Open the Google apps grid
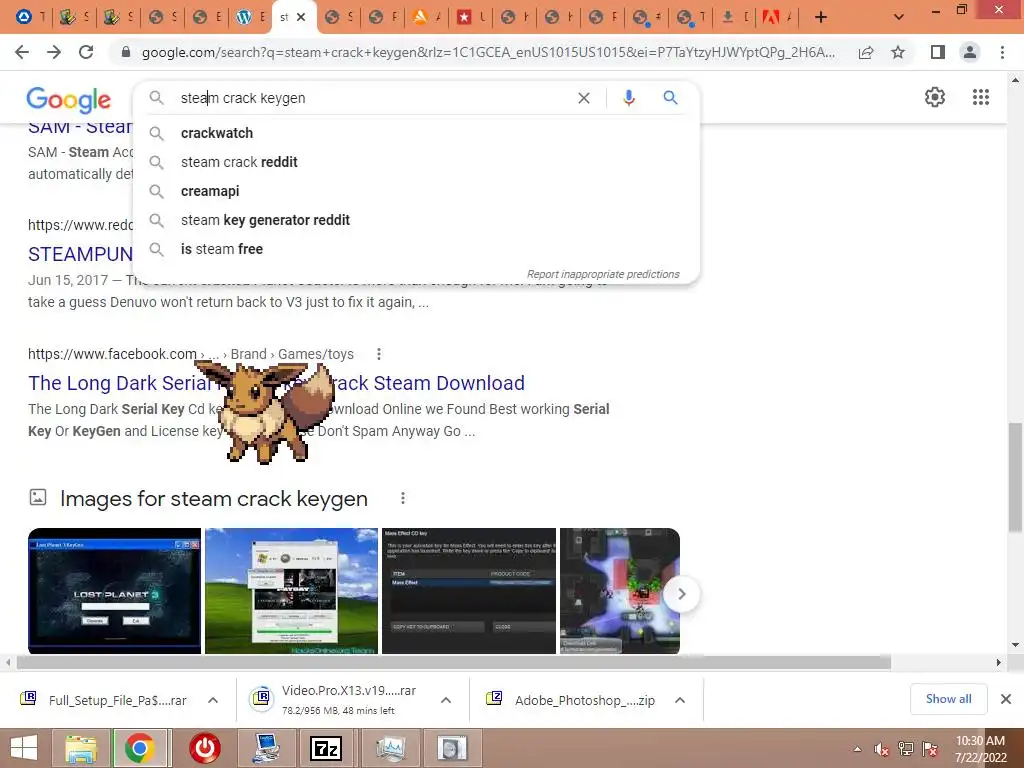Image resolution: width=1024 pixels, height=768 pixels. pyautogui.click(x=980, y=97)
